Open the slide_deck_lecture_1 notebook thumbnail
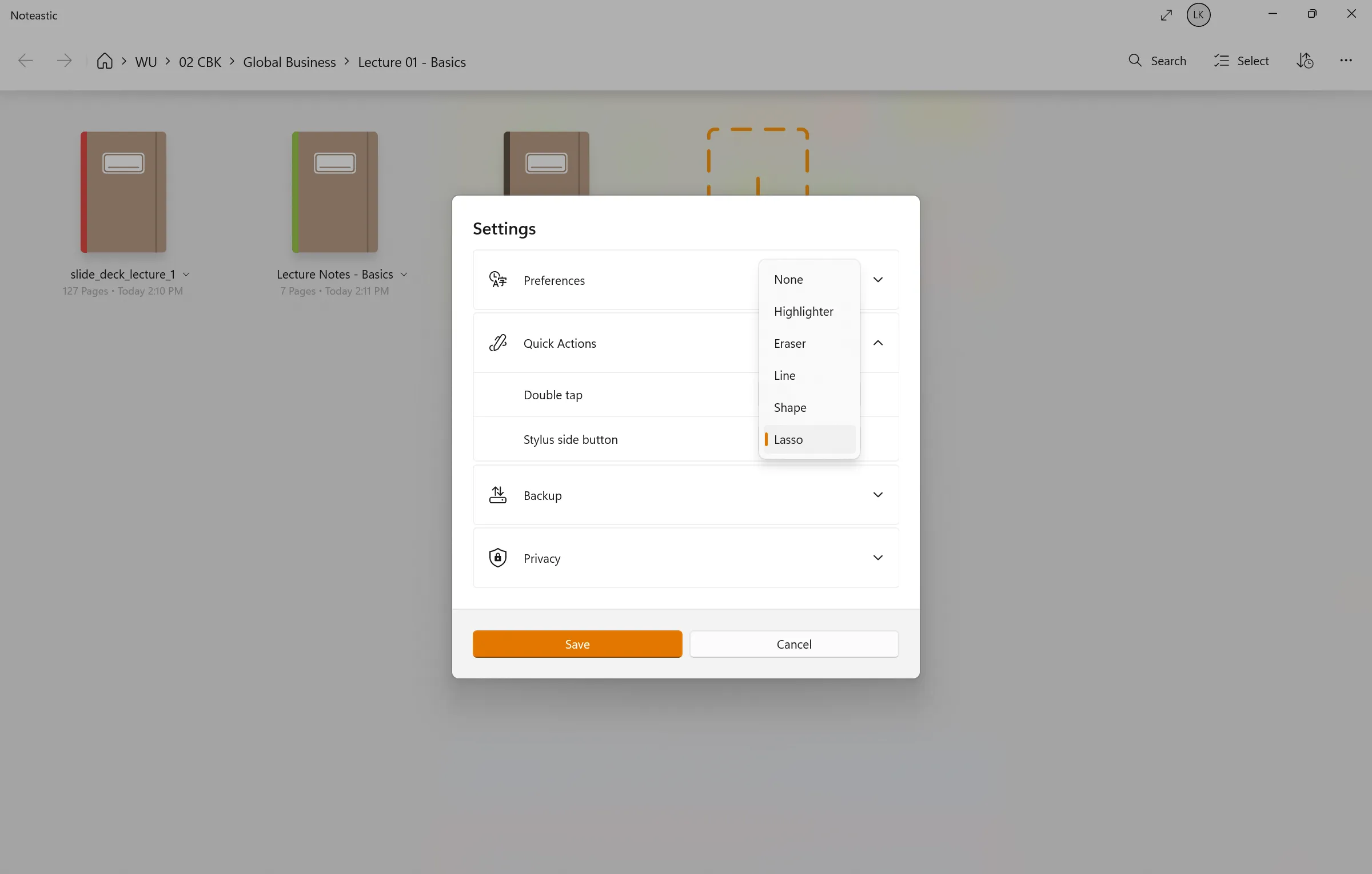This screenshot has width=1372, height=874. click(123, 192)
